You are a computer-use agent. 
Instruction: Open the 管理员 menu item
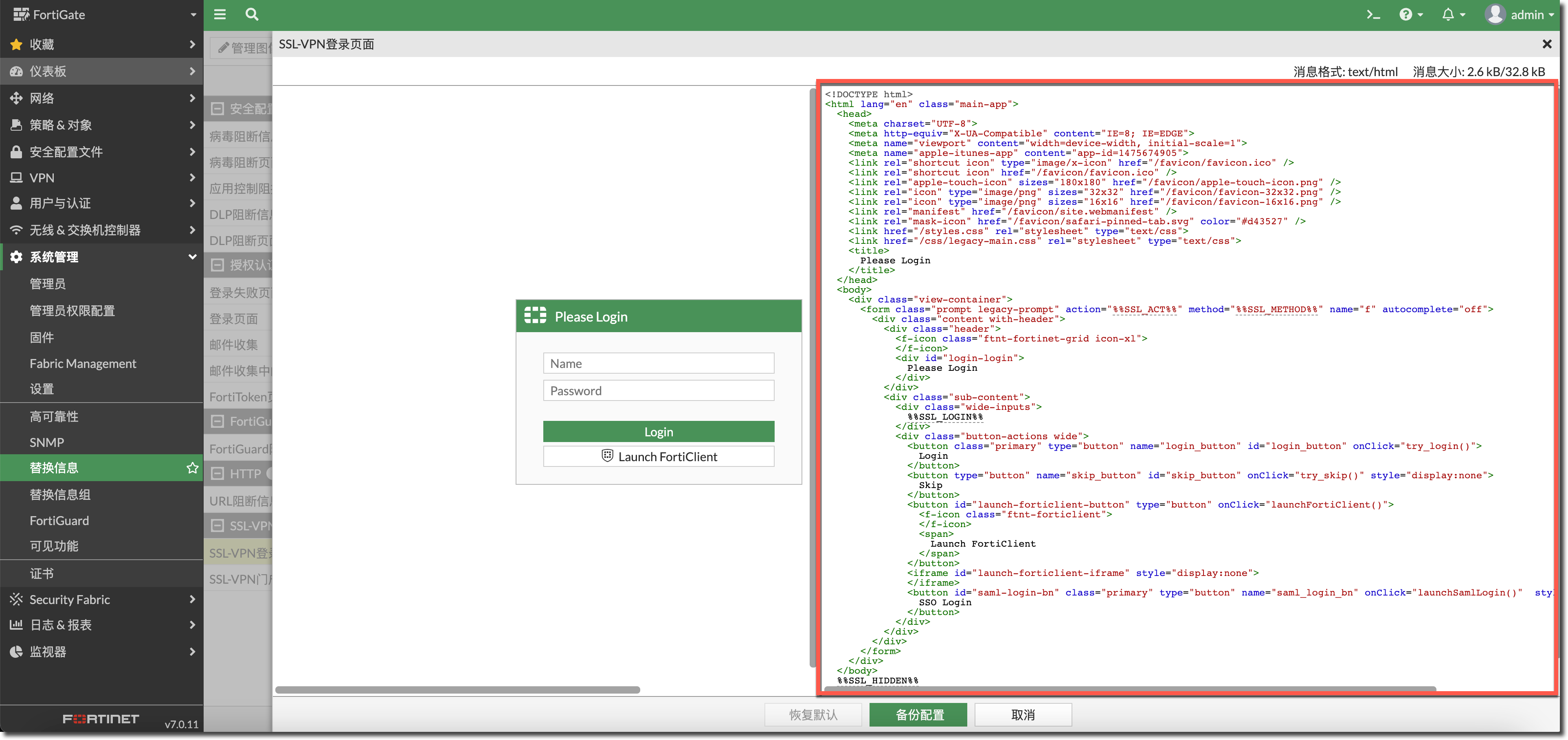pos(48,284)
